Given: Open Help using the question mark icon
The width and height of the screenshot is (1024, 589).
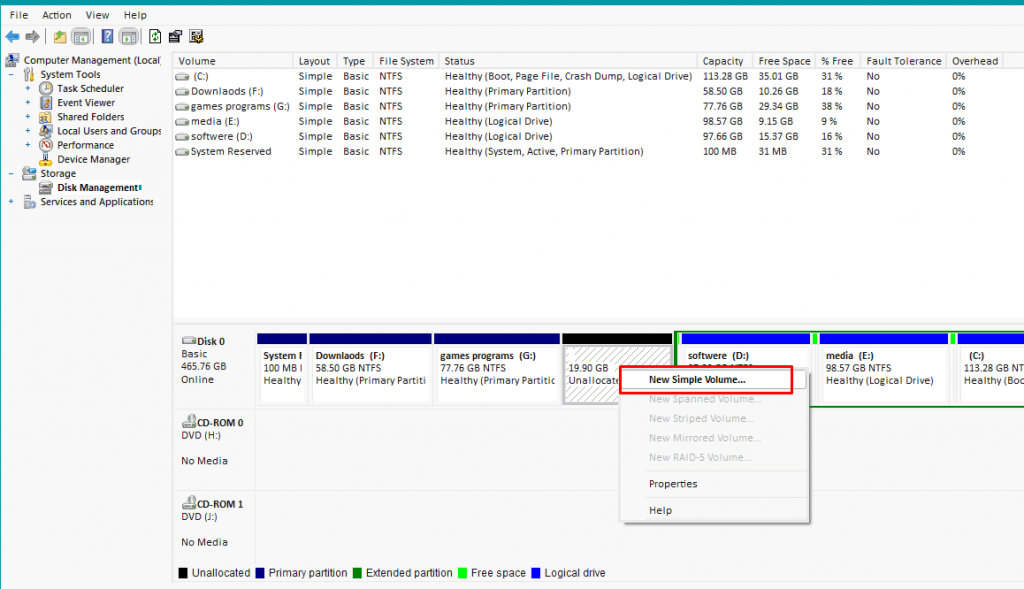Looking at the screenshot, I should 108,36.
